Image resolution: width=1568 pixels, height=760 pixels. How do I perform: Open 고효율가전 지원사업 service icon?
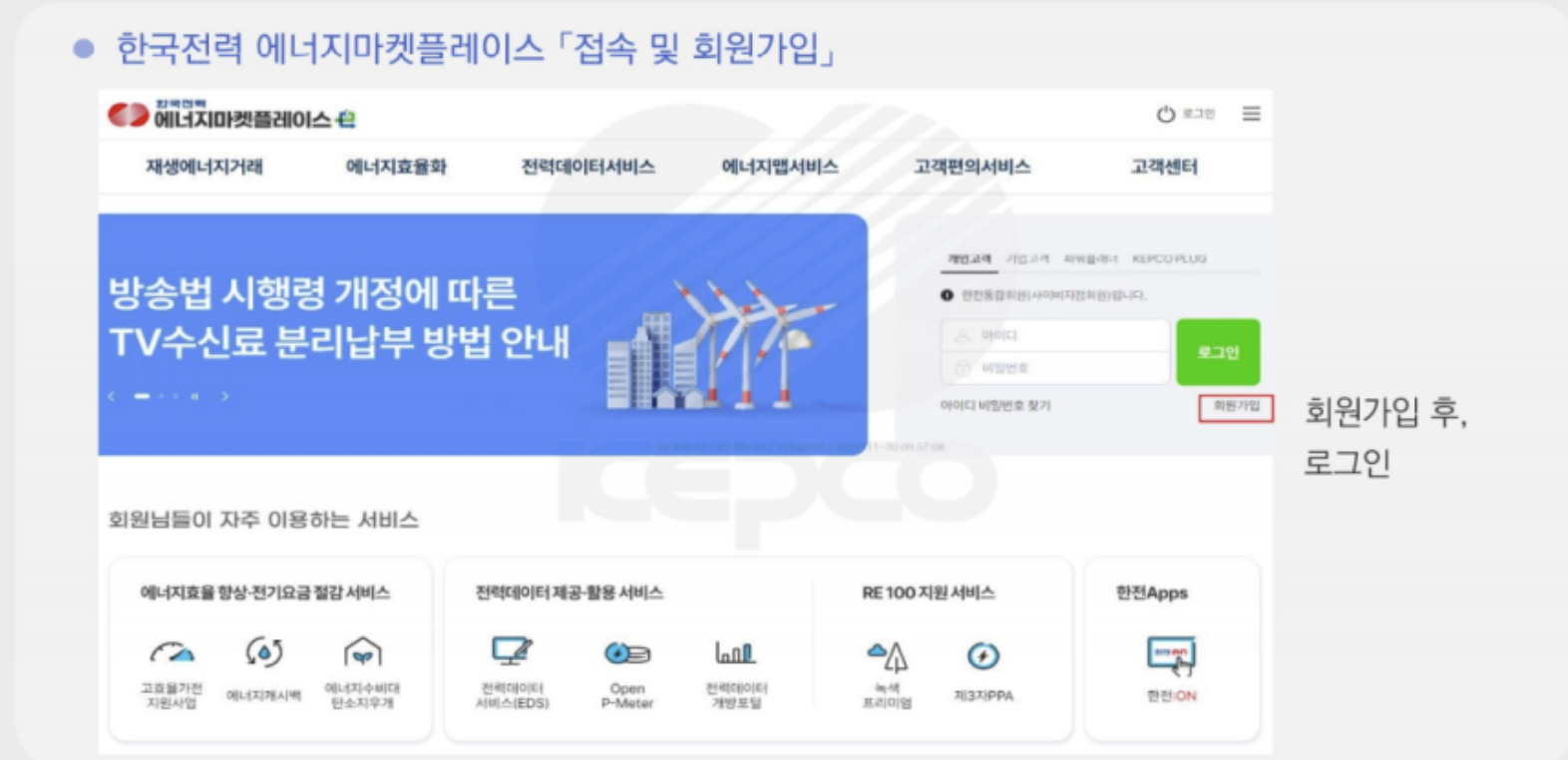tap(172, 672)
